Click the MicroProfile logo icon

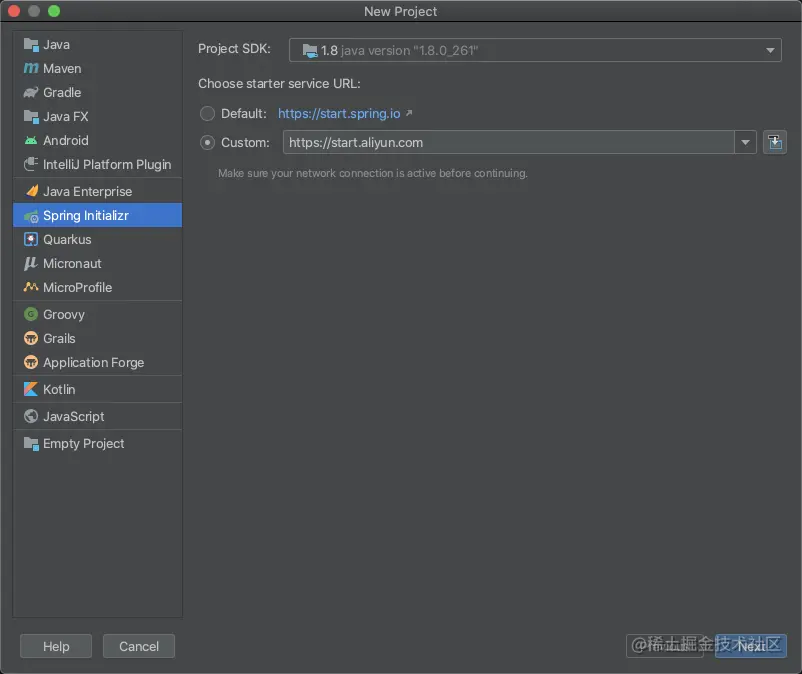pyautogui.click(x=31, y=287)
